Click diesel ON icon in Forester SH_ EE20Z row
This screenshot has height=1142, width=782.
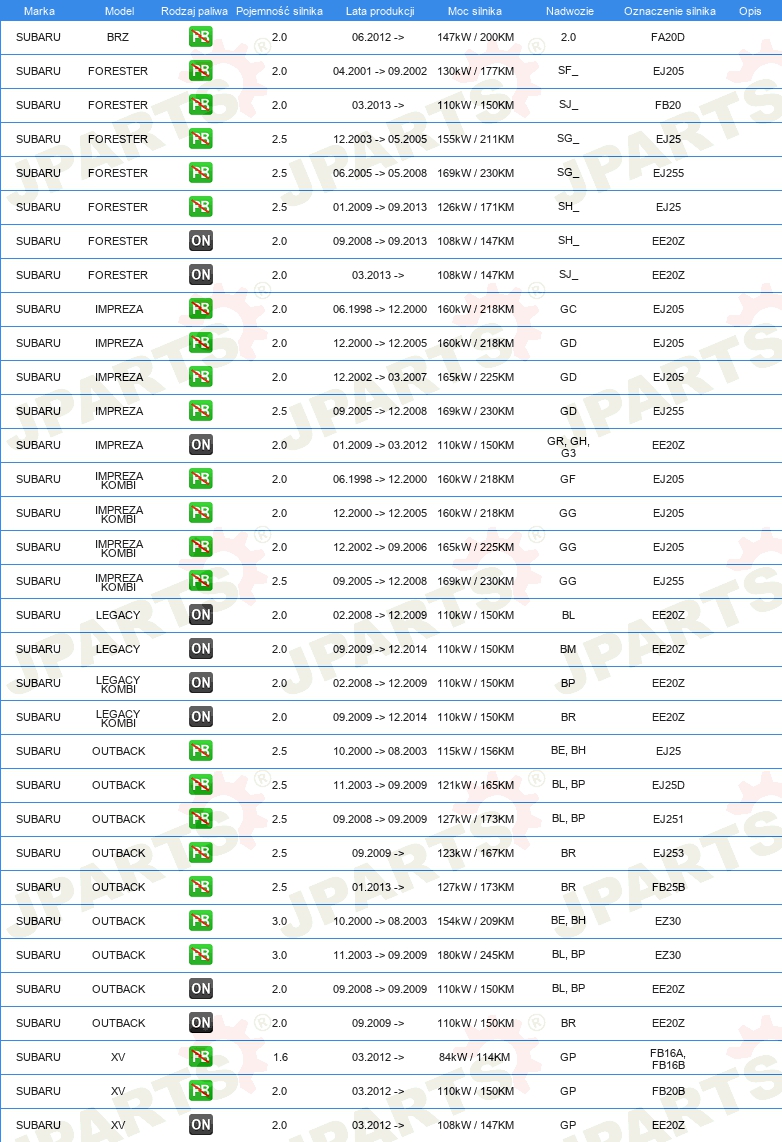coord(200,240)
